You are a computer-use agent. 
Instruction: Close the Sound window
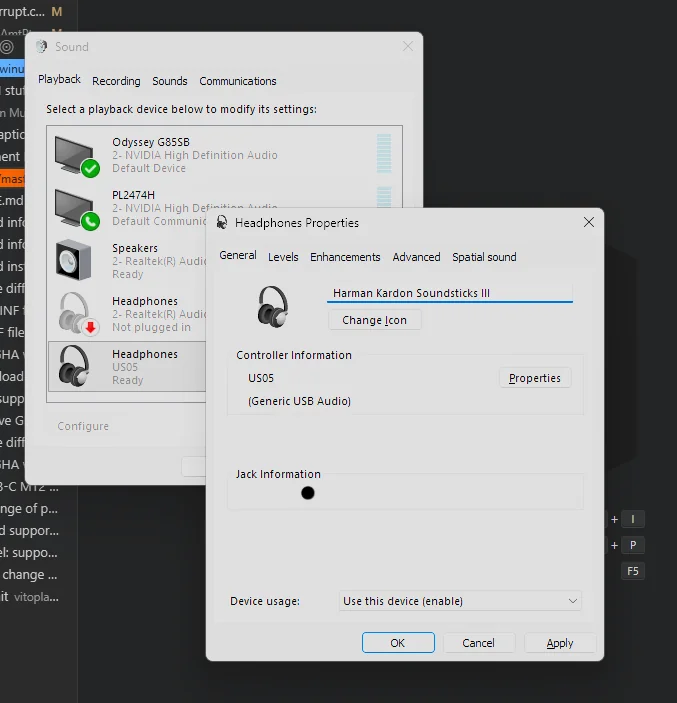pos(408,46)
